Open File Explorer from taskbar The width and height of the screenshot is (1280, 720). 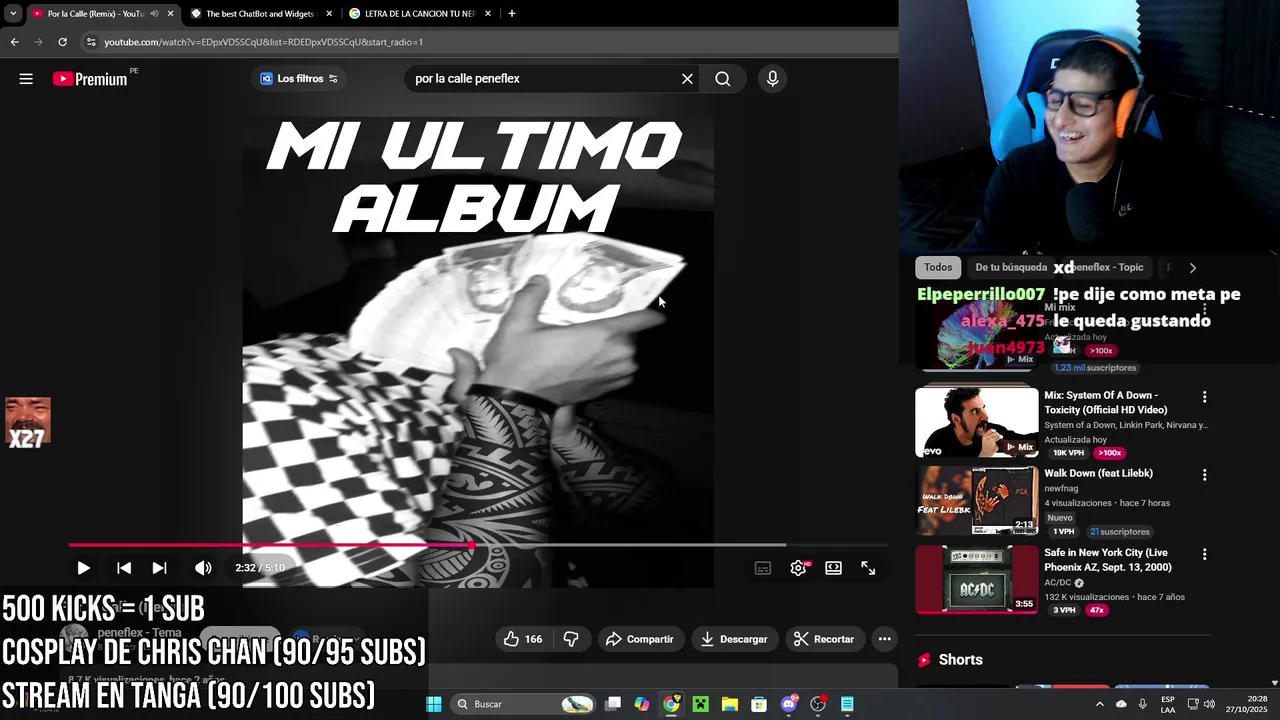pos(730,704)
